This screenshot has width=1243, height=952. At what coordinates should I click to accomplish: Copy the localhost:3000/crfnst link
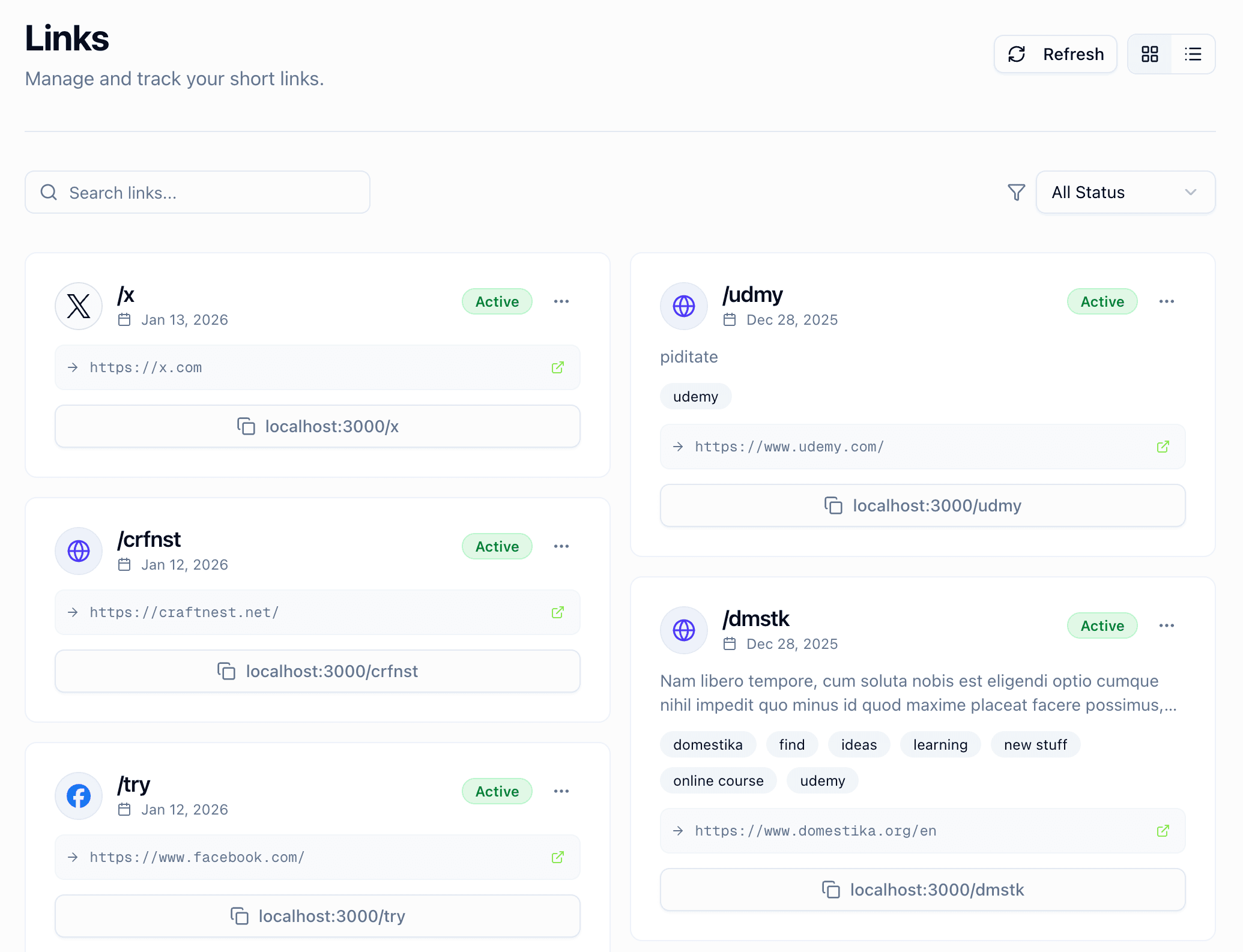pos(317,671)
